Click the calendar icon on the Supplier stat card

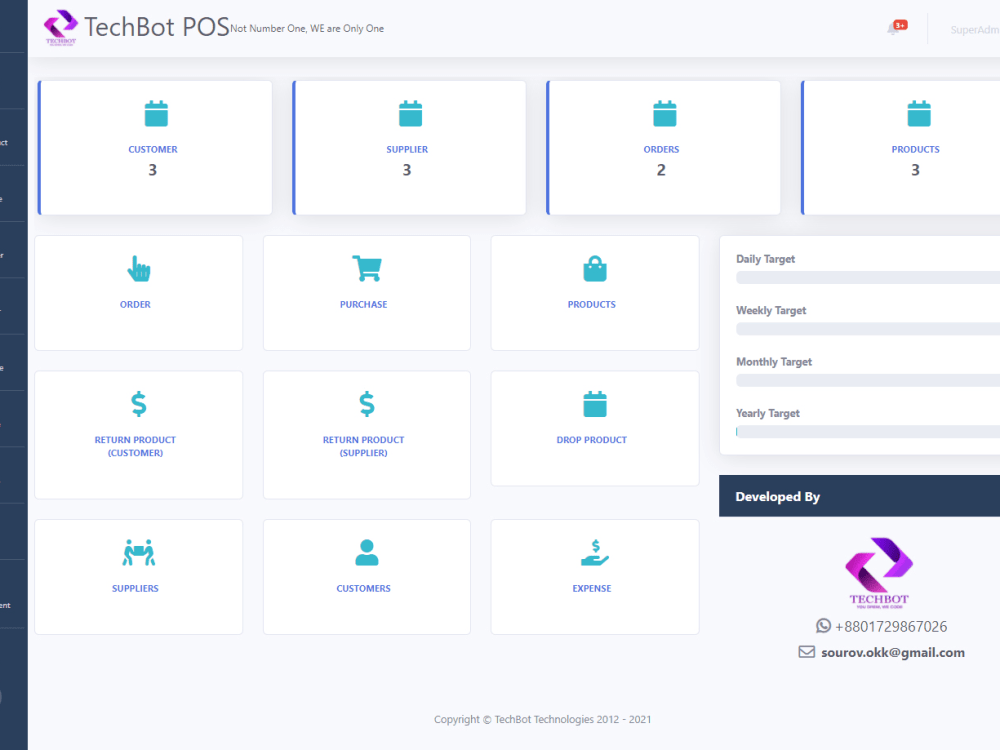pos(410,114)
